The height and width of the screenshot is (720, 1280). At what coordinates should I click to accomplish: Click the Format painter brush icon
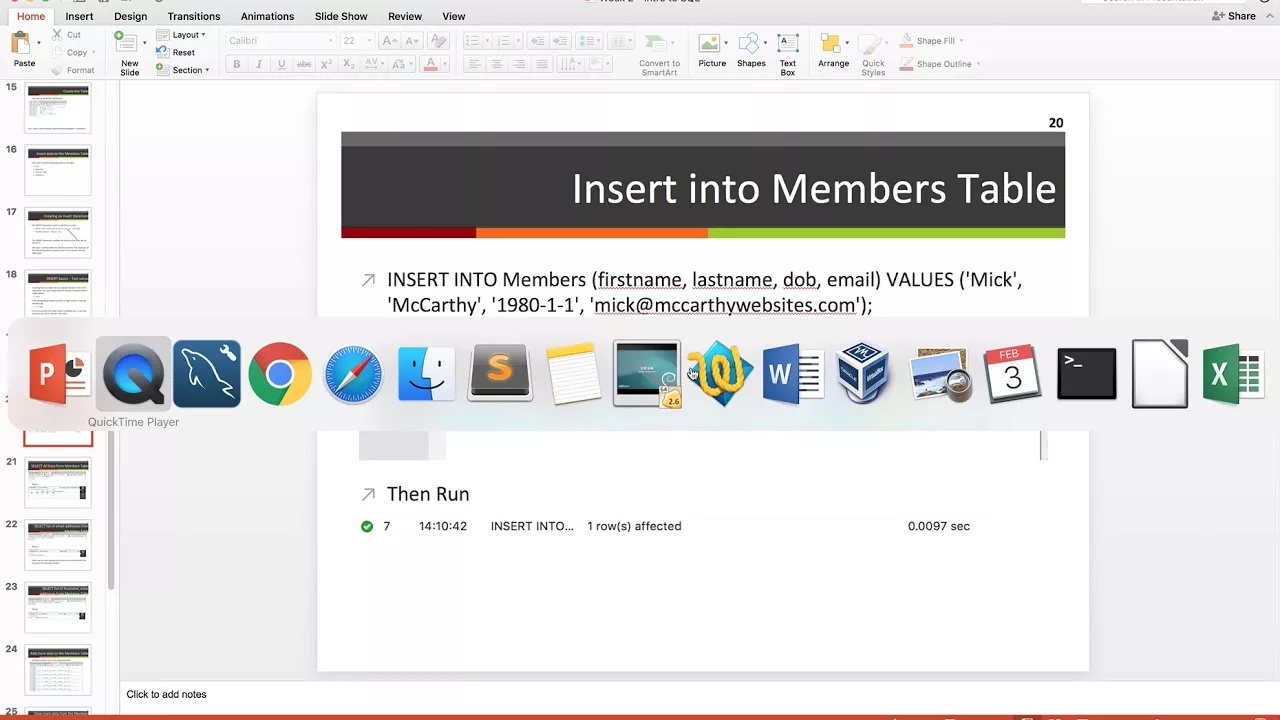[57, 70]
